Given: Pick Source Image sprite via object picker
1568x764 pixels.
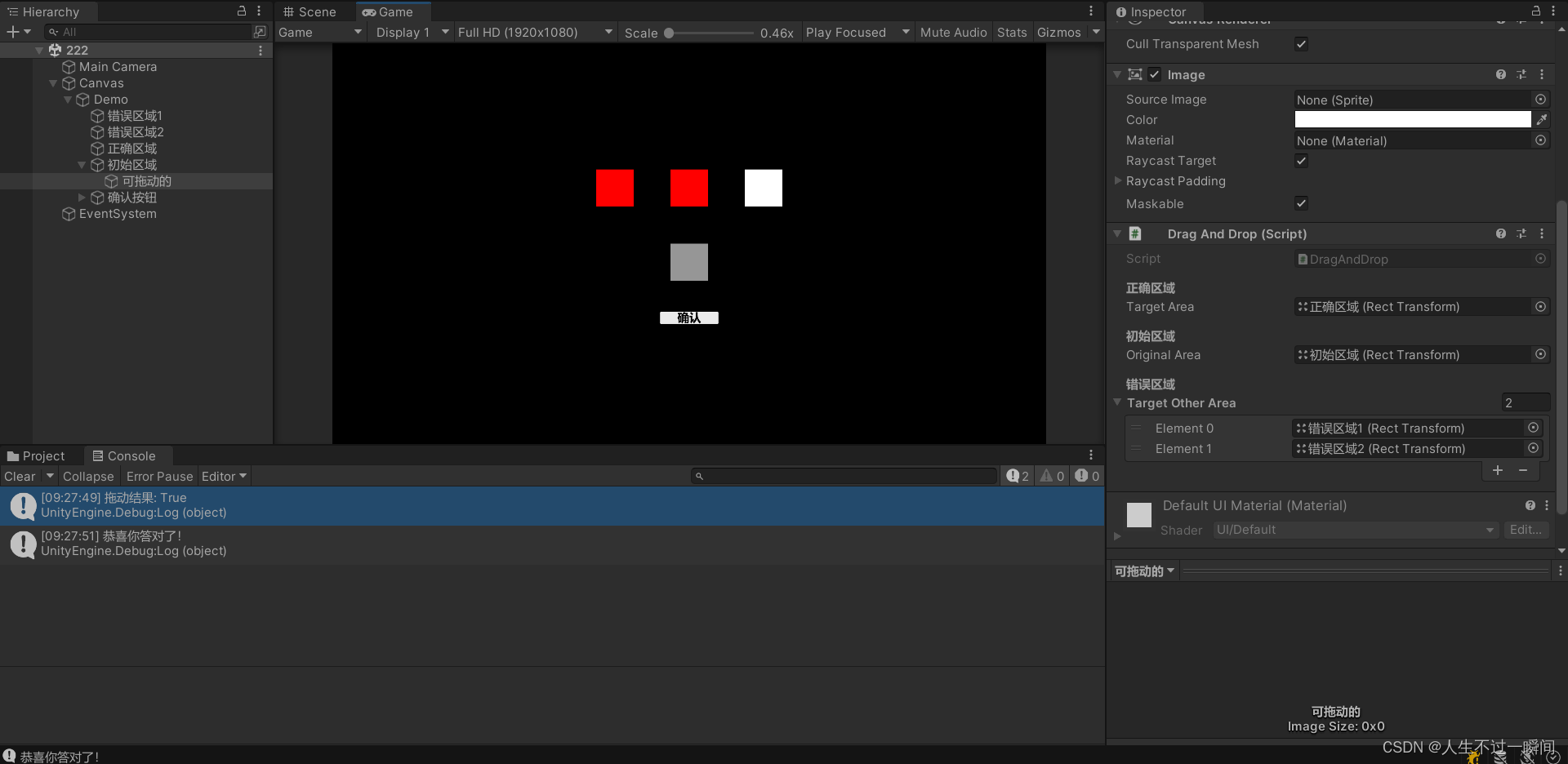Looking at the screenshot, I should point(1540,100).
